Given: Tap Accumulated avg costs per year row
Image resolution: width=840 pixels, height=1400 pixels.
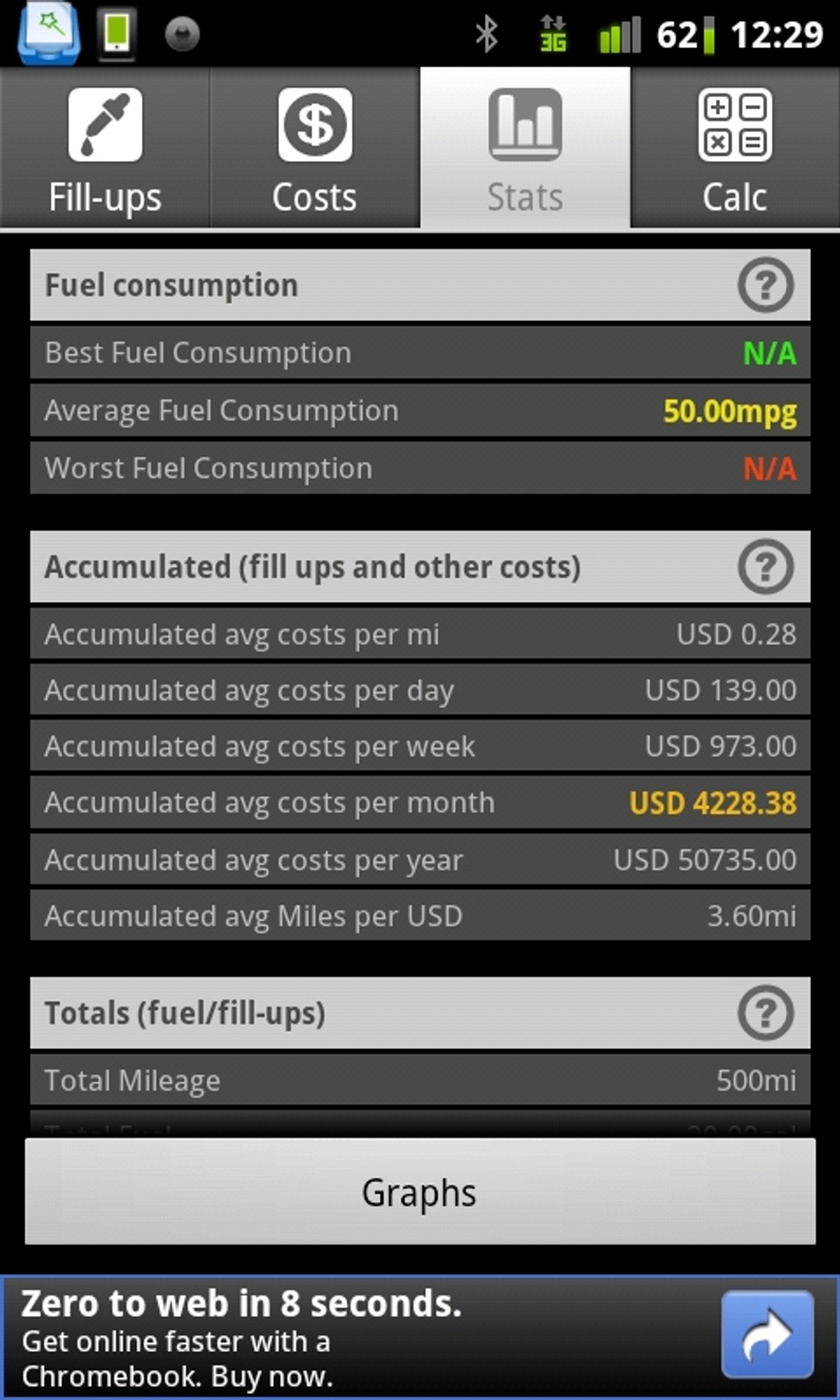Looking at the screenshot, I should (x=420, y=860).
